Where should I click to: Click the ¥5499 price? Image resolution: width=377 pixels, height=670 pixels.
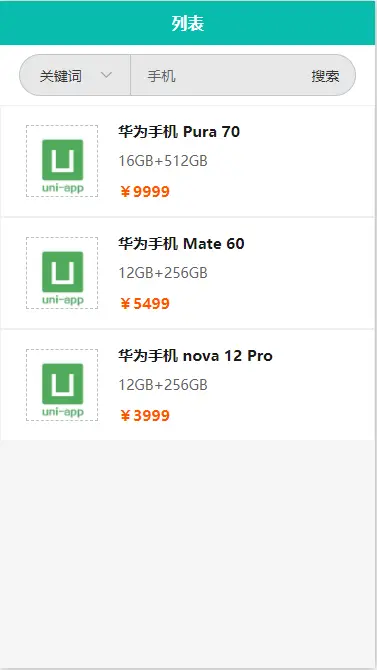144,304
